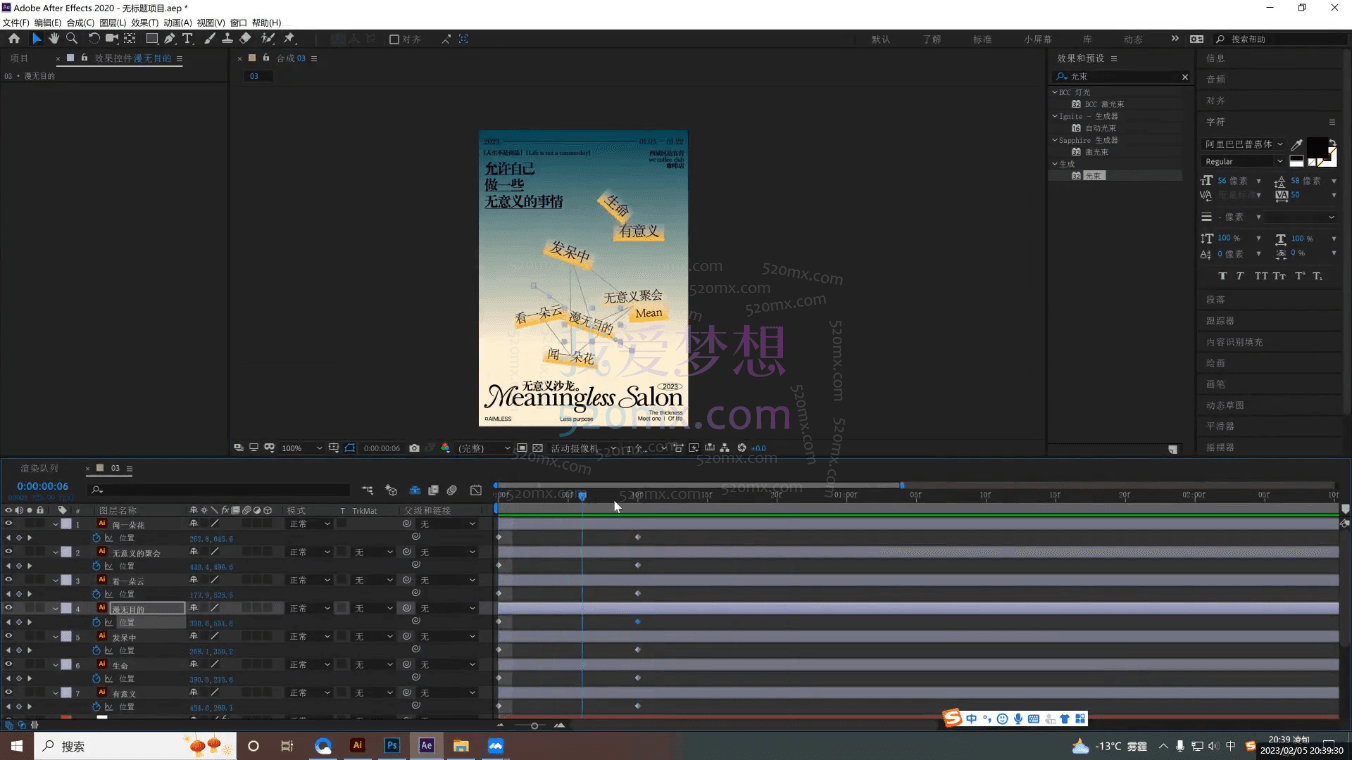Clear the effects search field with X
1352x760 pixels.
click(1185, 77)
